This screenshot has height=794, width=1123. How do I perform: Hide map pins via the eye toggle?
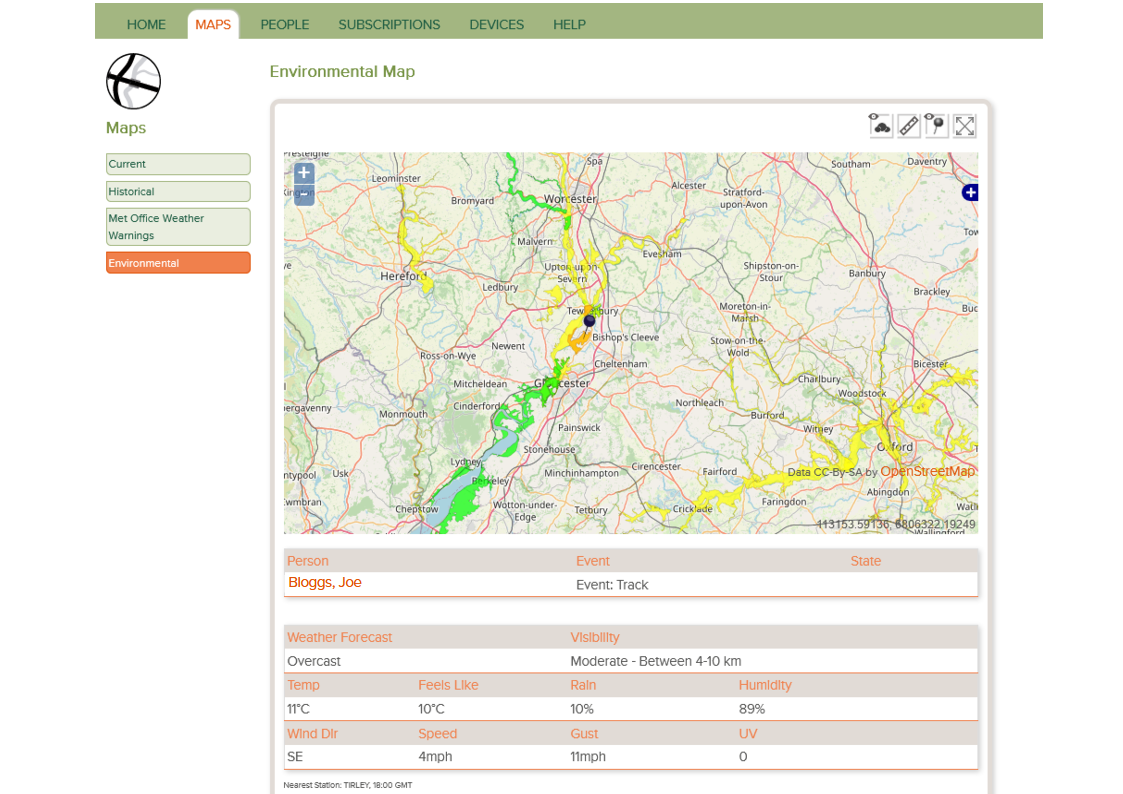pos(928,117)
